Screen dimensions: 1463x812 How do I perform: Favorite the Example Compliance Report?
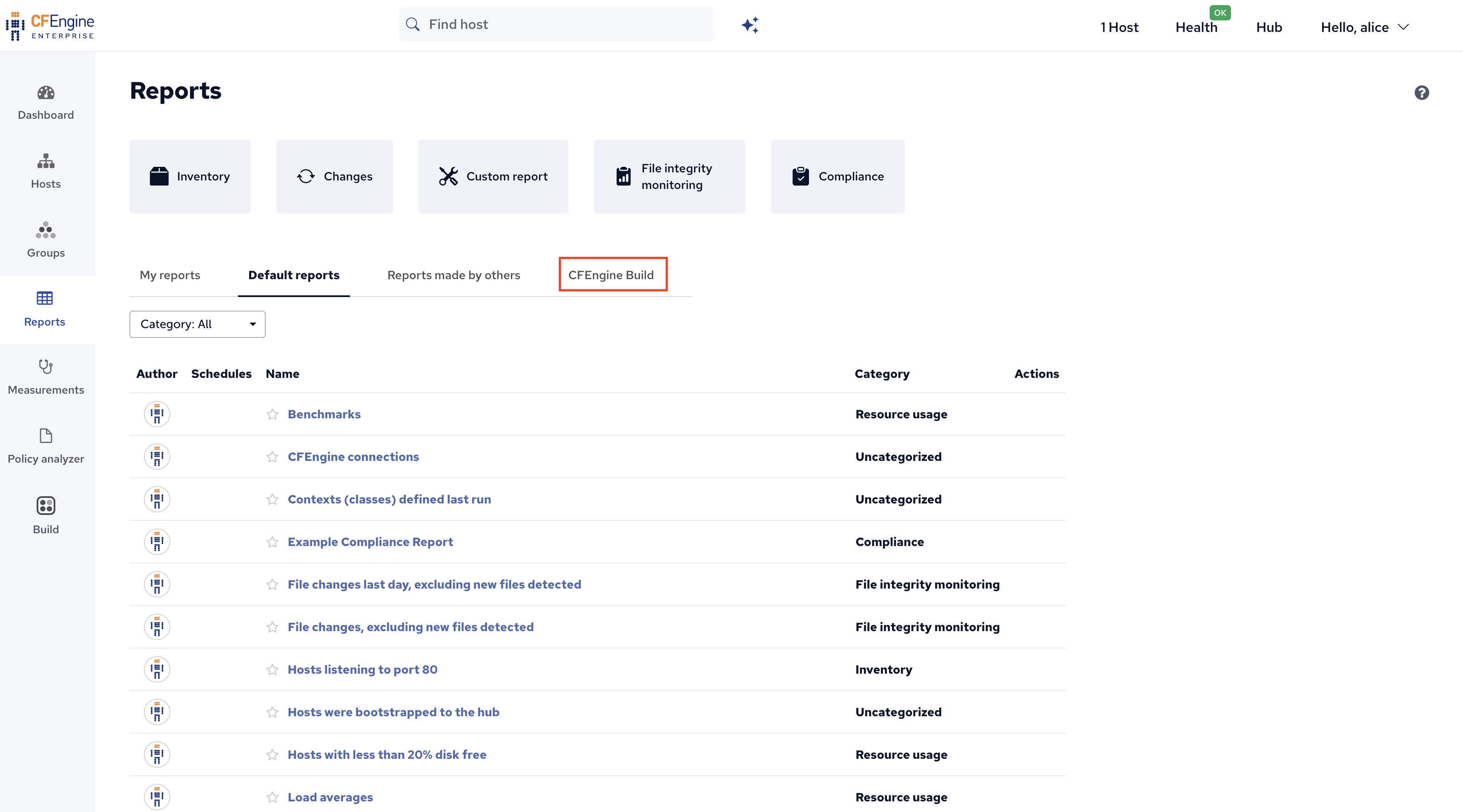(273, 542)
